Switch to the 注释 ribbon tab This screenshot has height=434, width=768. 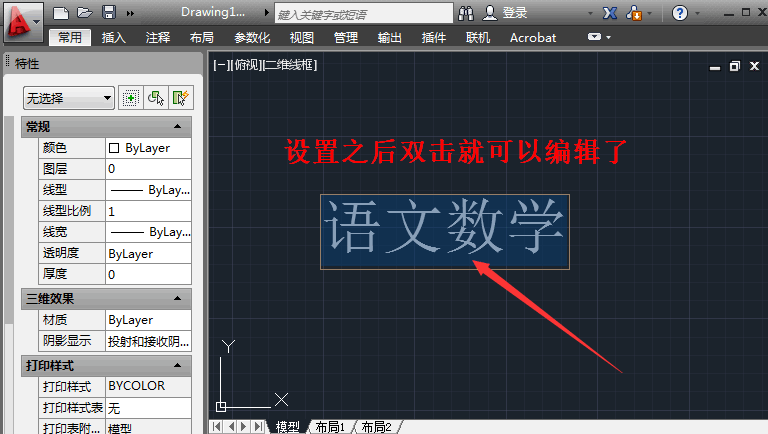click(158, 37)
